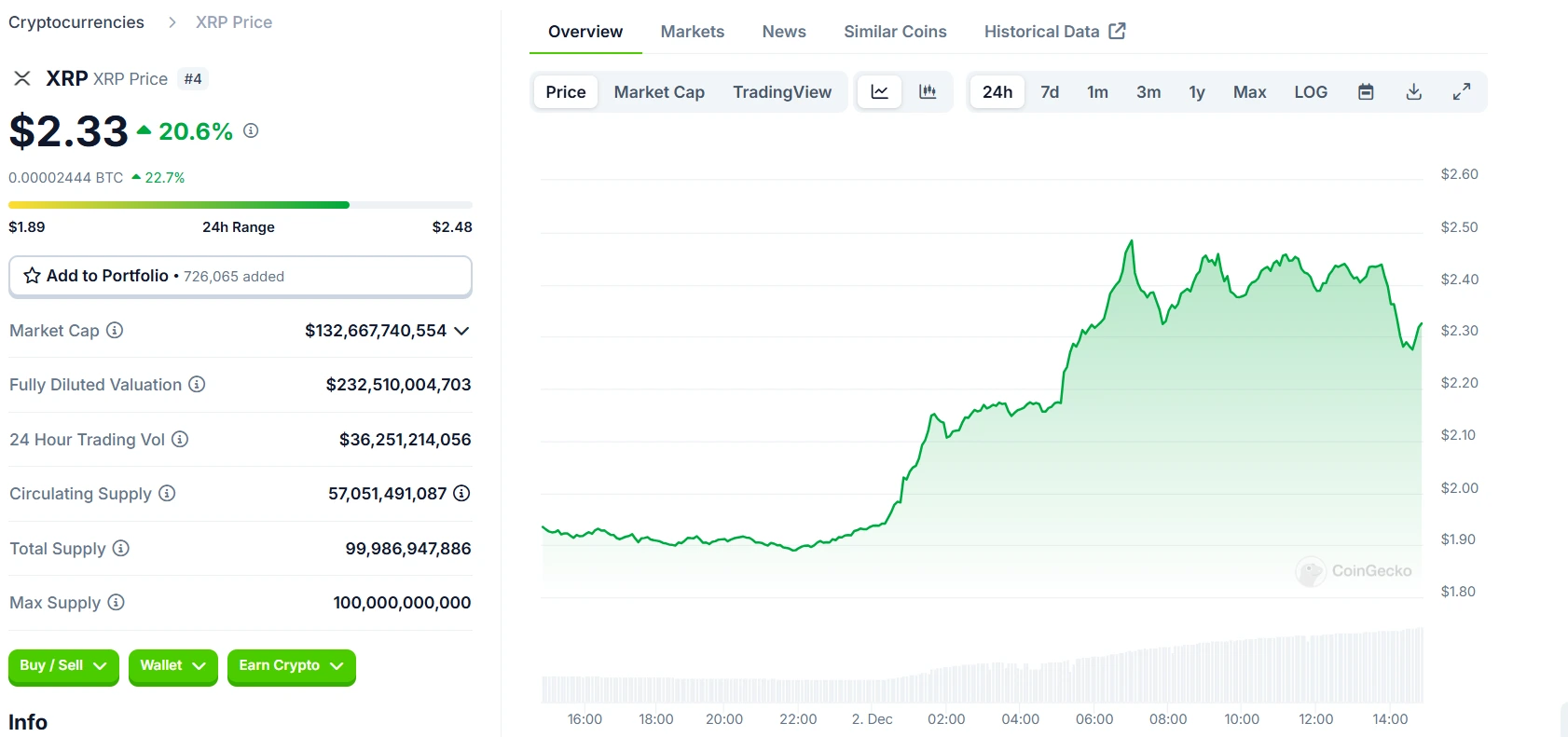Open price change info icon beside 20.6%

[x=251, y=130]
